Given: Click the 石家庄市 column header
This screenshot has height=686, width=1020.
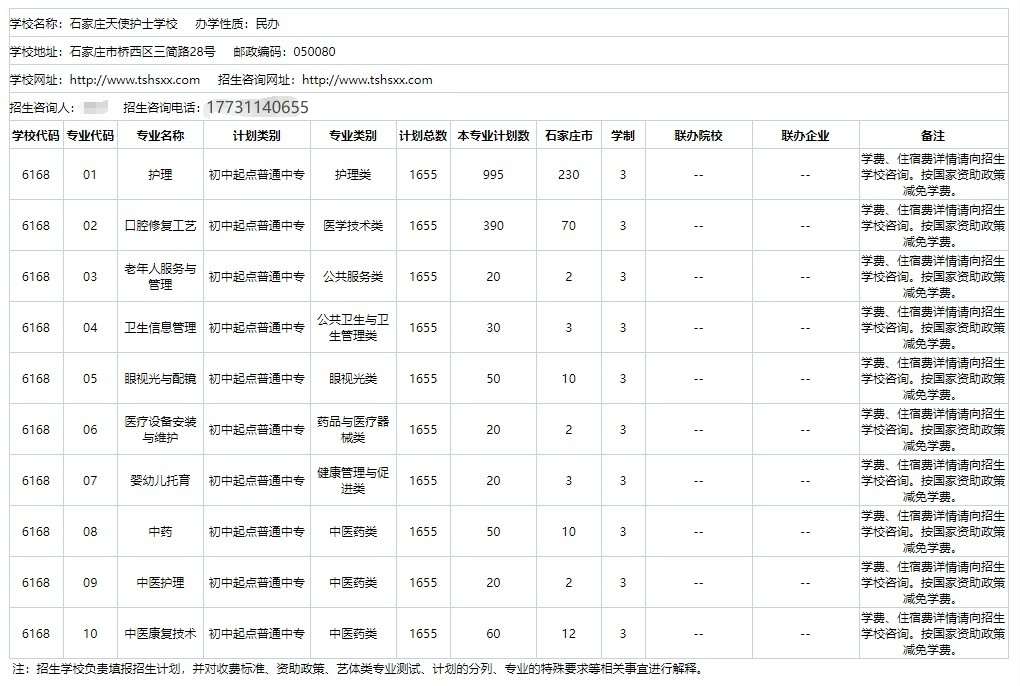Looking at the screenshot, I should [568, 134].
